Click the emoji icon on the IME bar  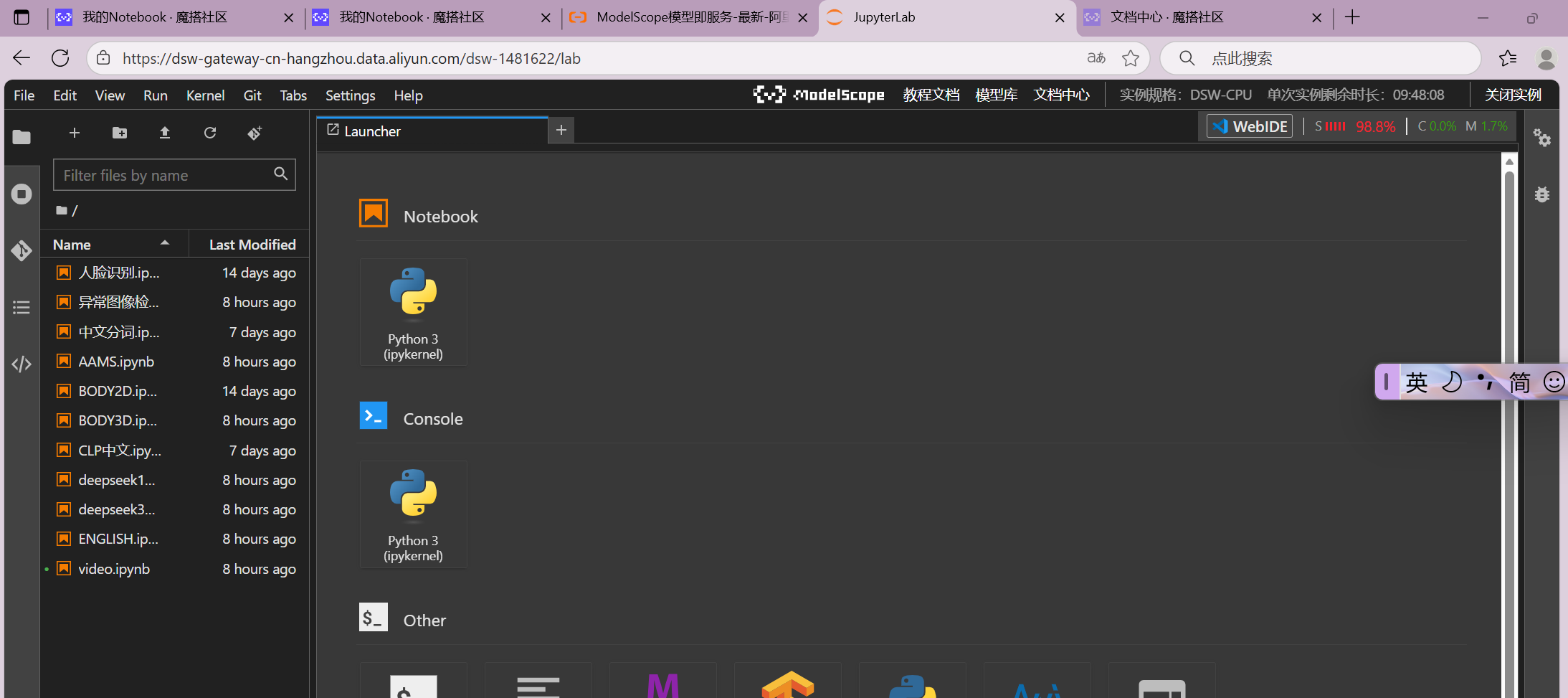(x=1554, y=382)
